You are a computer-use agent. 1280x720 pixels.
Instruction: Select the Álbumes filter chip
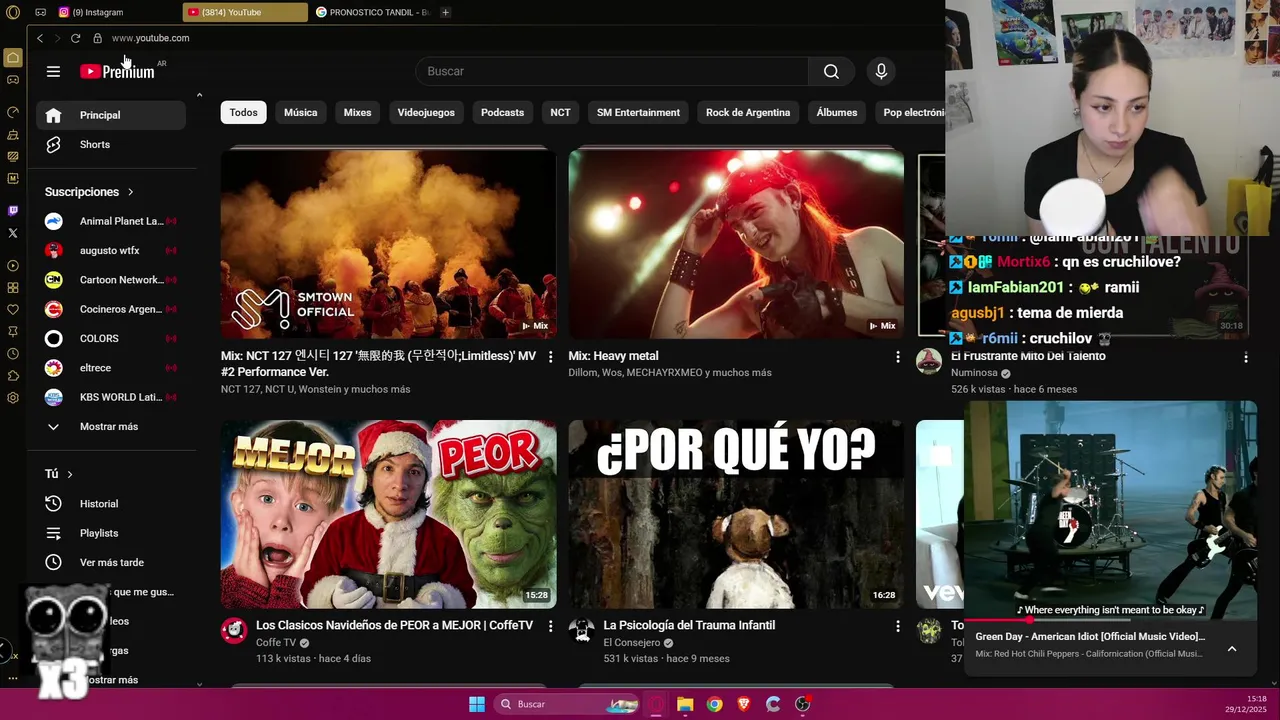pyautogui.click(x=837, y=113)
